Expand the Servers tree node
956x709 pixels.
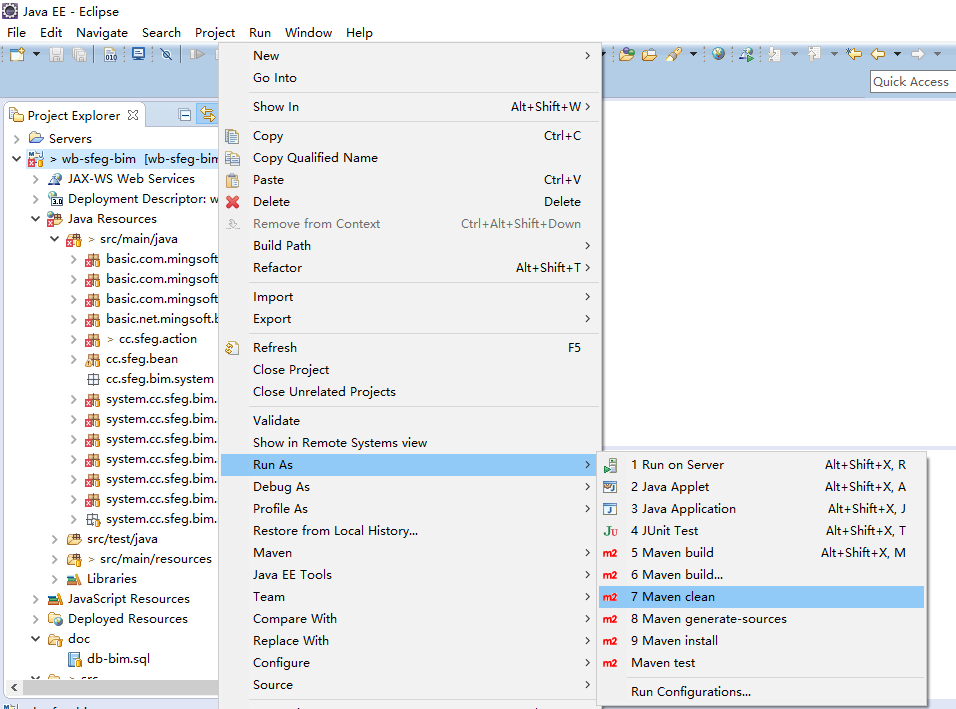point(16,139)
